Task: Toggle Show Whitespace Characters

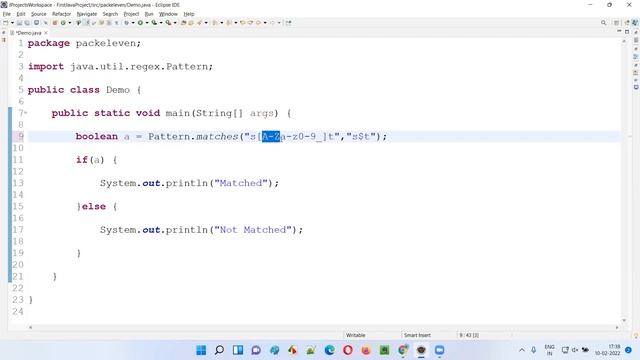Action: [116, 23]
